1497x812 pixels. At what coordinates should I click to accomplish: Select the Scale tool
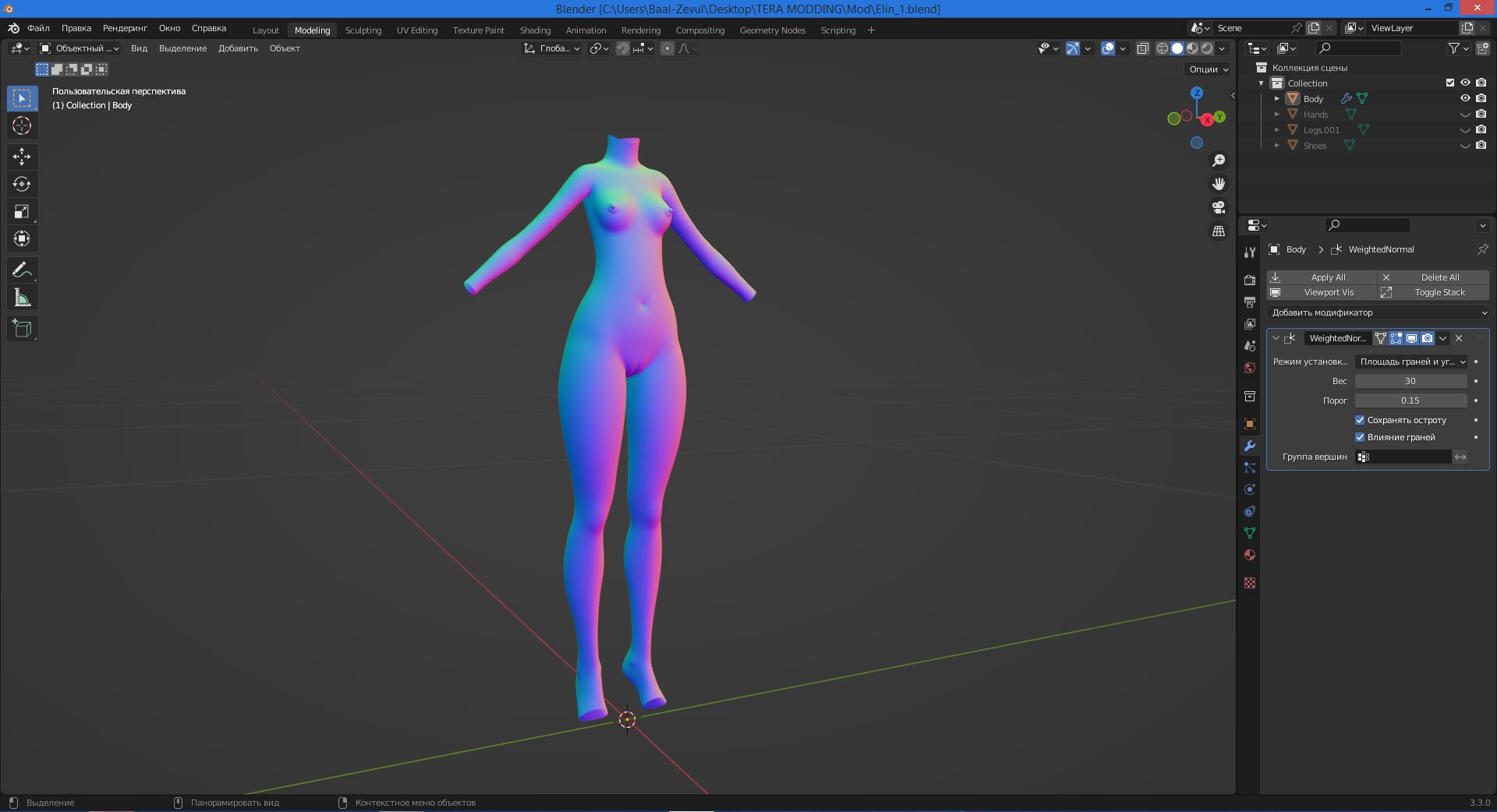22,211
